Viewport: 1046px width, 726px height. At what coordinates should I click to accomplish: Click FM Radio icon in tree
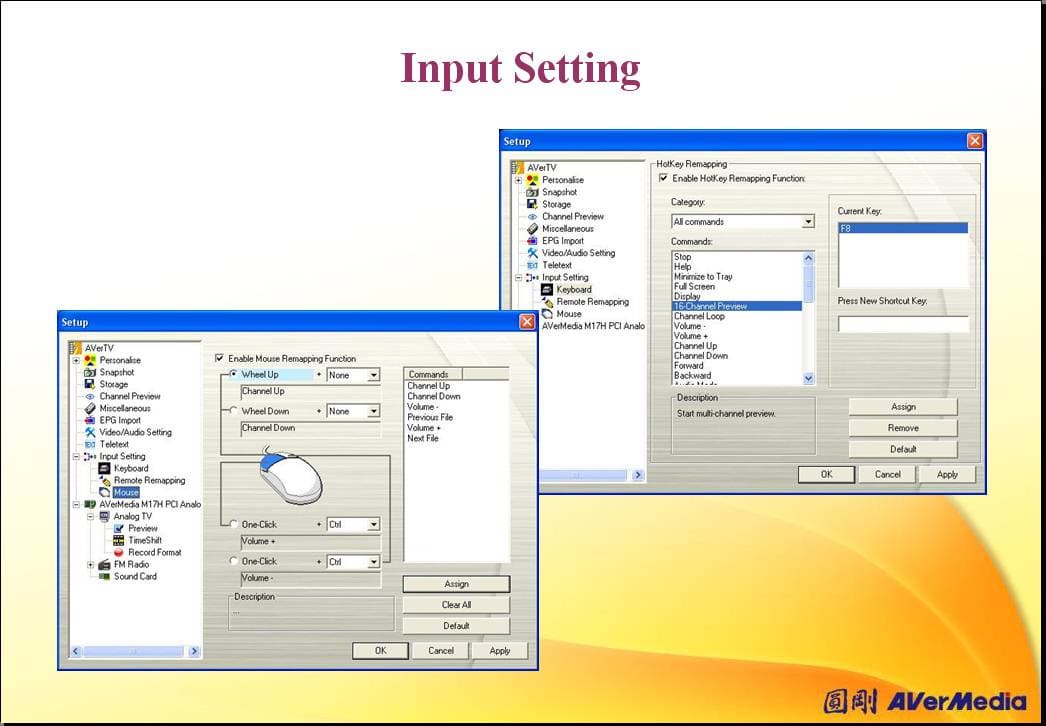tap(104, 565)
